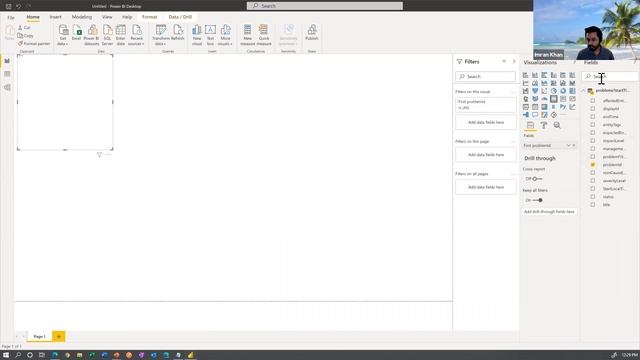
Task: Collapse the Filters pane
Action: point(514,62)
